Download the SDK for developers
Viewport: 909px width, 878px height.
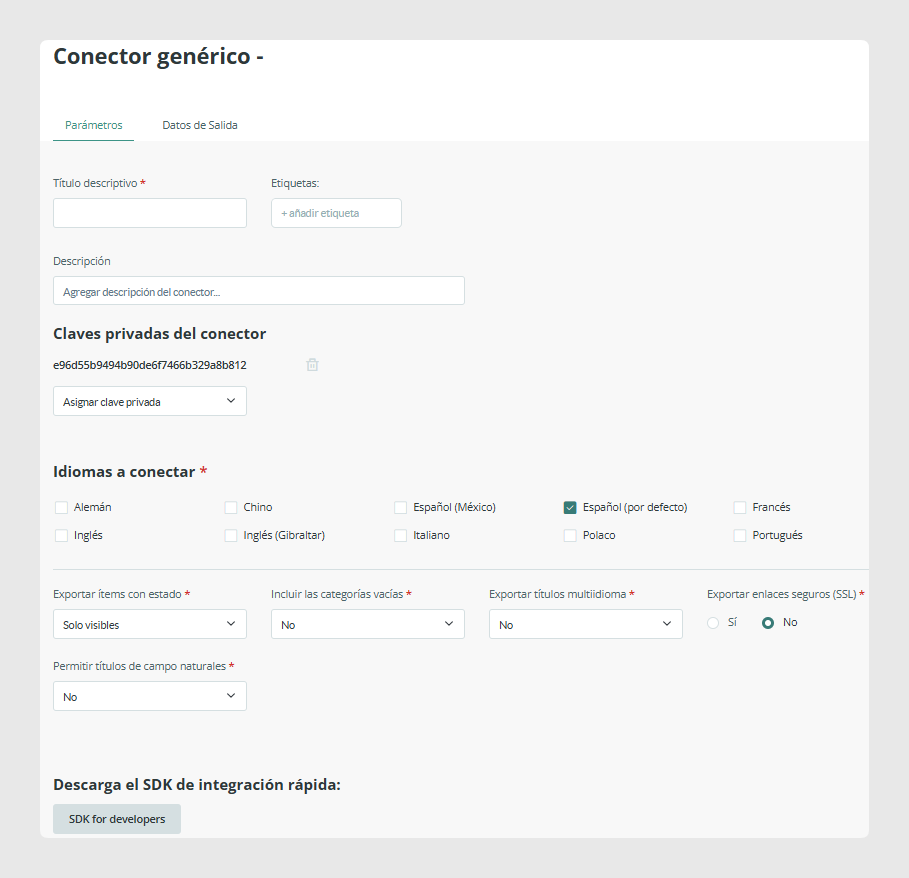117,819
